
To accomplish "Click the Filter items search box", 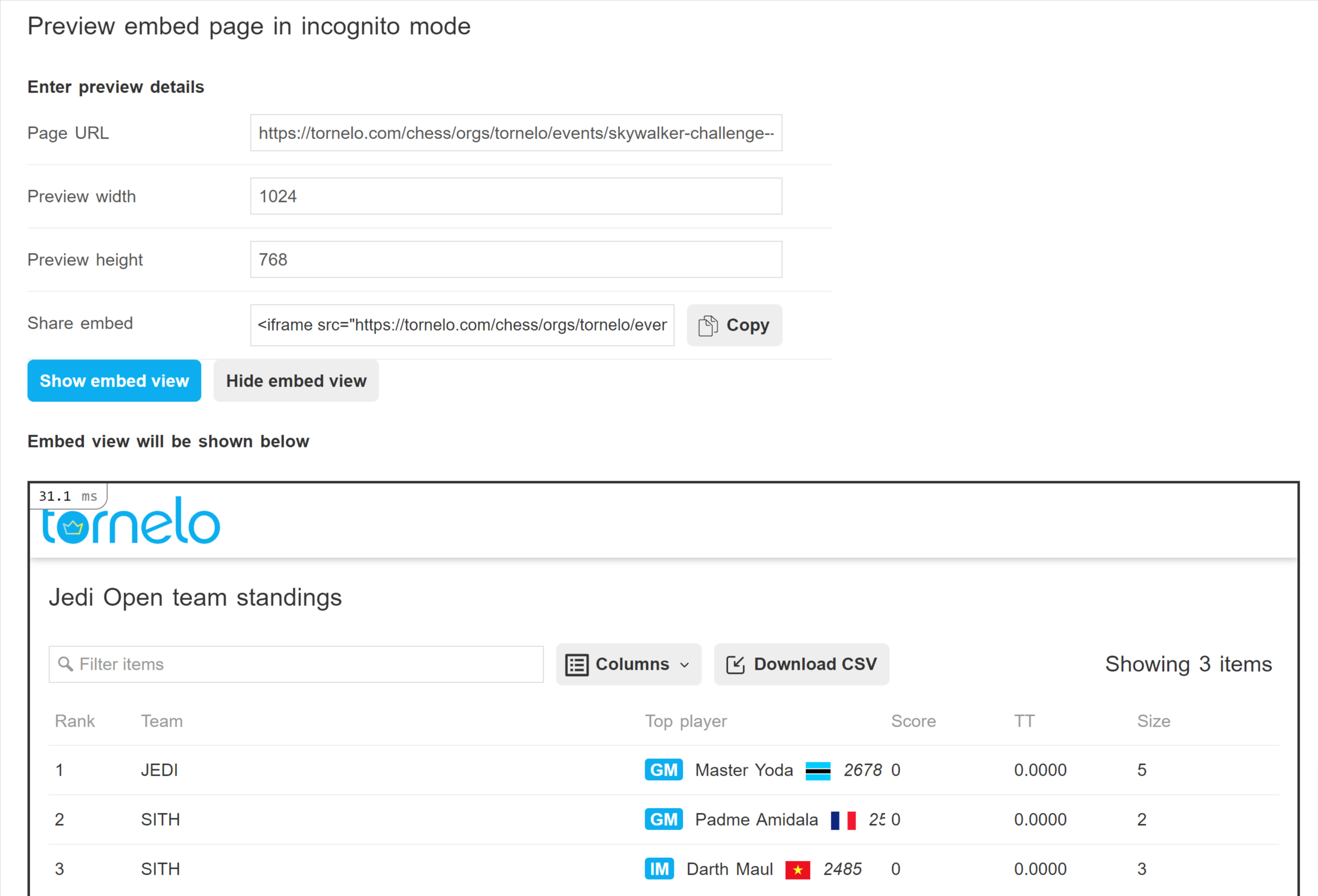I will pos(296,664).
